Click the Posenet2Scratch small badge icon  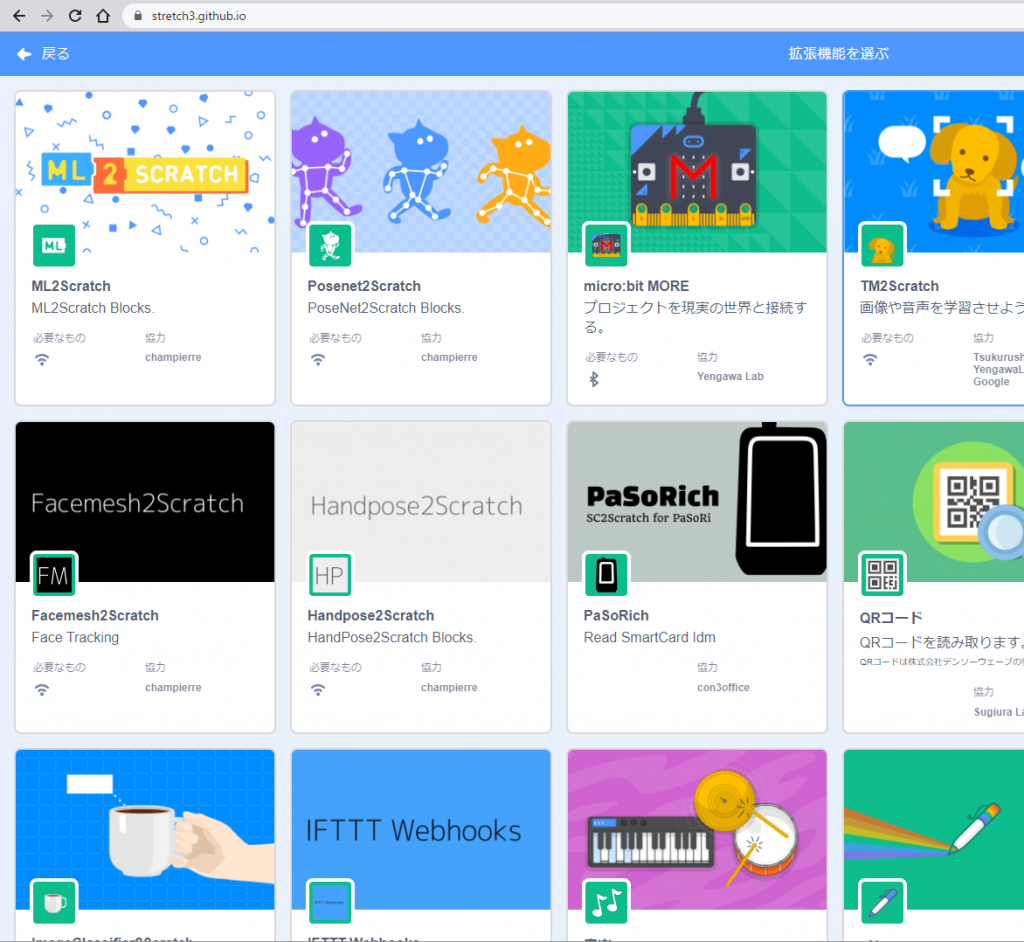[330, 245]
